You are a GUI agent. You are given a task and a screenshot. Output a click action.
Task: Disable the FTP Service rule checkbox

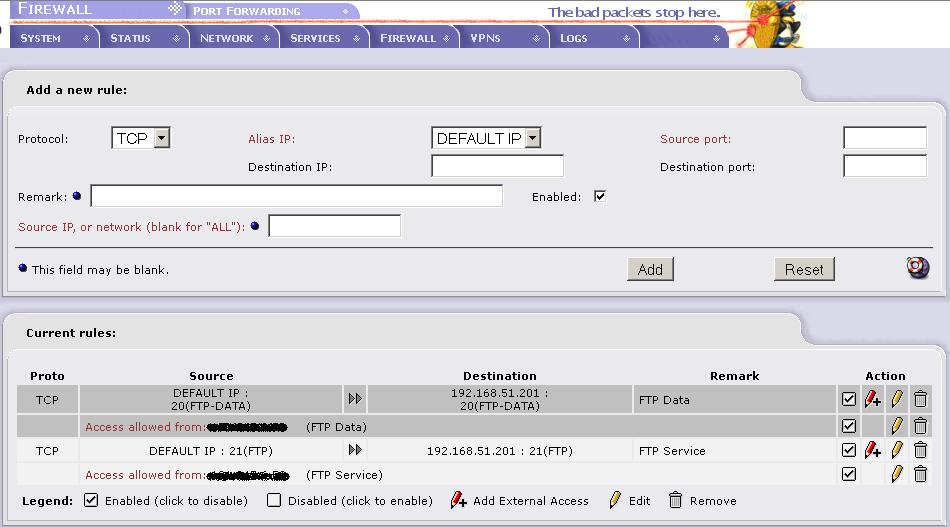click(x=849, y=450)
